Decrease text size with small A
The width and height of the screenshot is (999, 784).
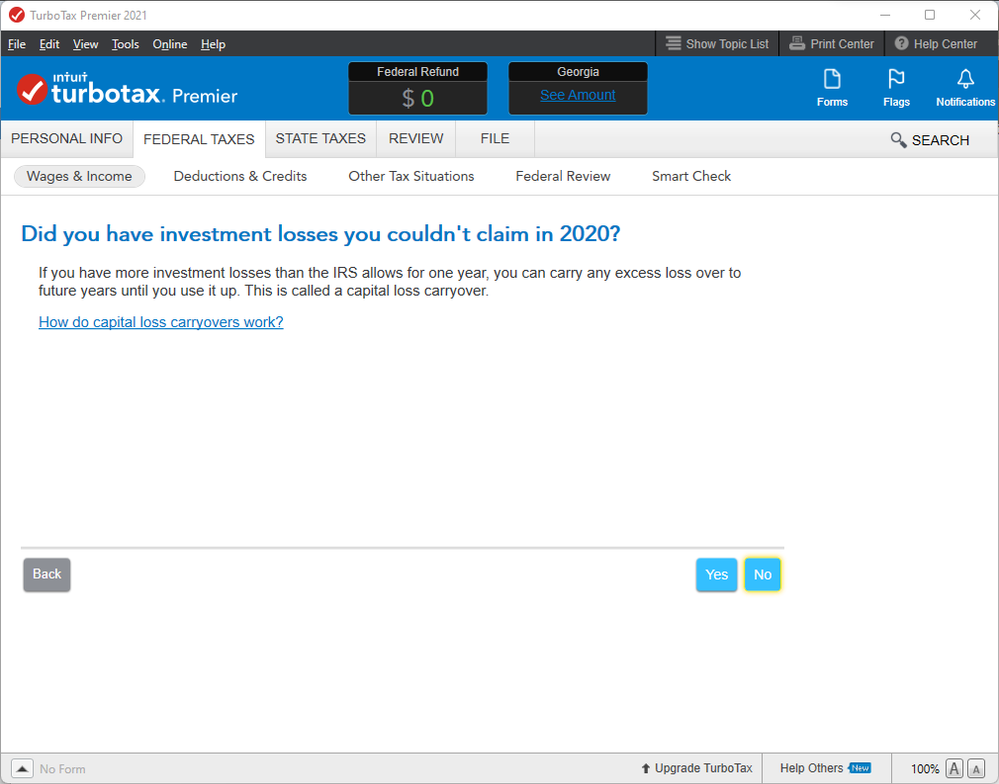(x=976, y=769)
